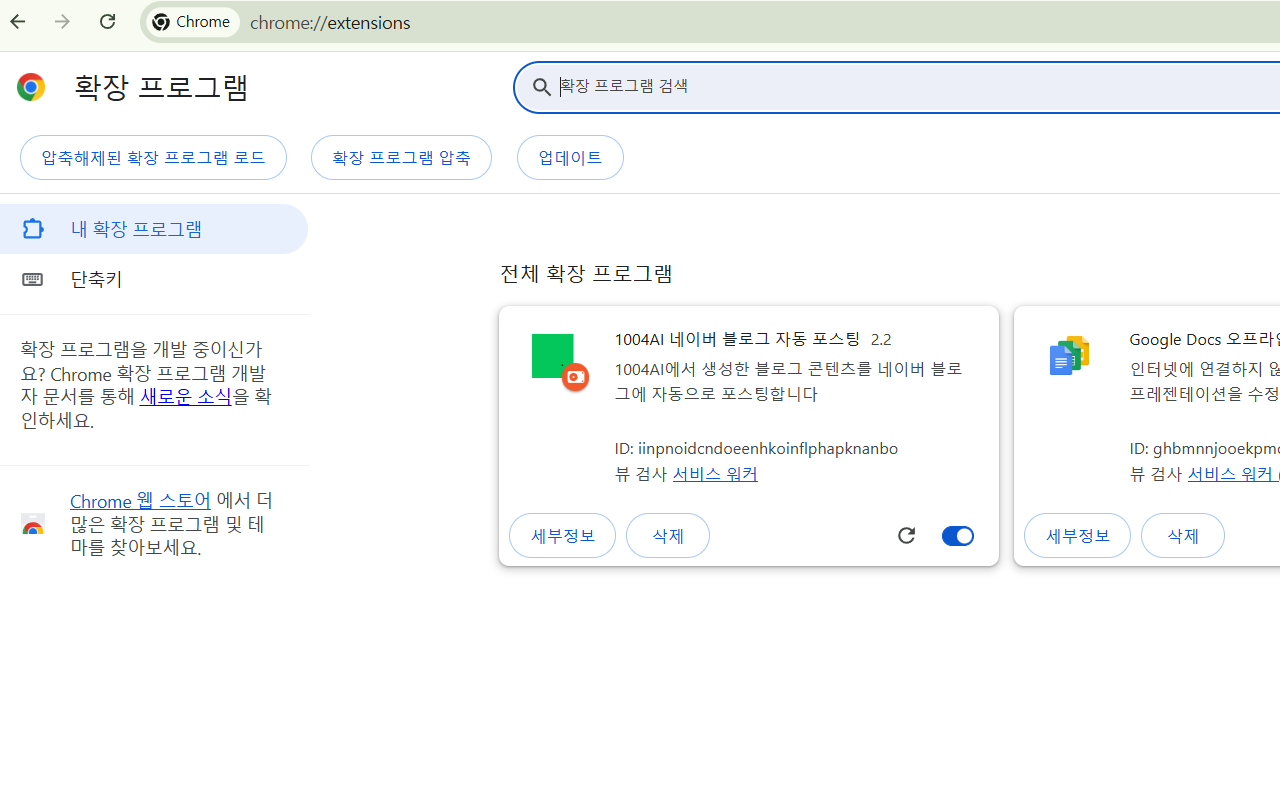The width and height of the screenshot is (1280, 800).
Task: Click the Google Docs offline extension icon
Action: [x=1068, y=356]
